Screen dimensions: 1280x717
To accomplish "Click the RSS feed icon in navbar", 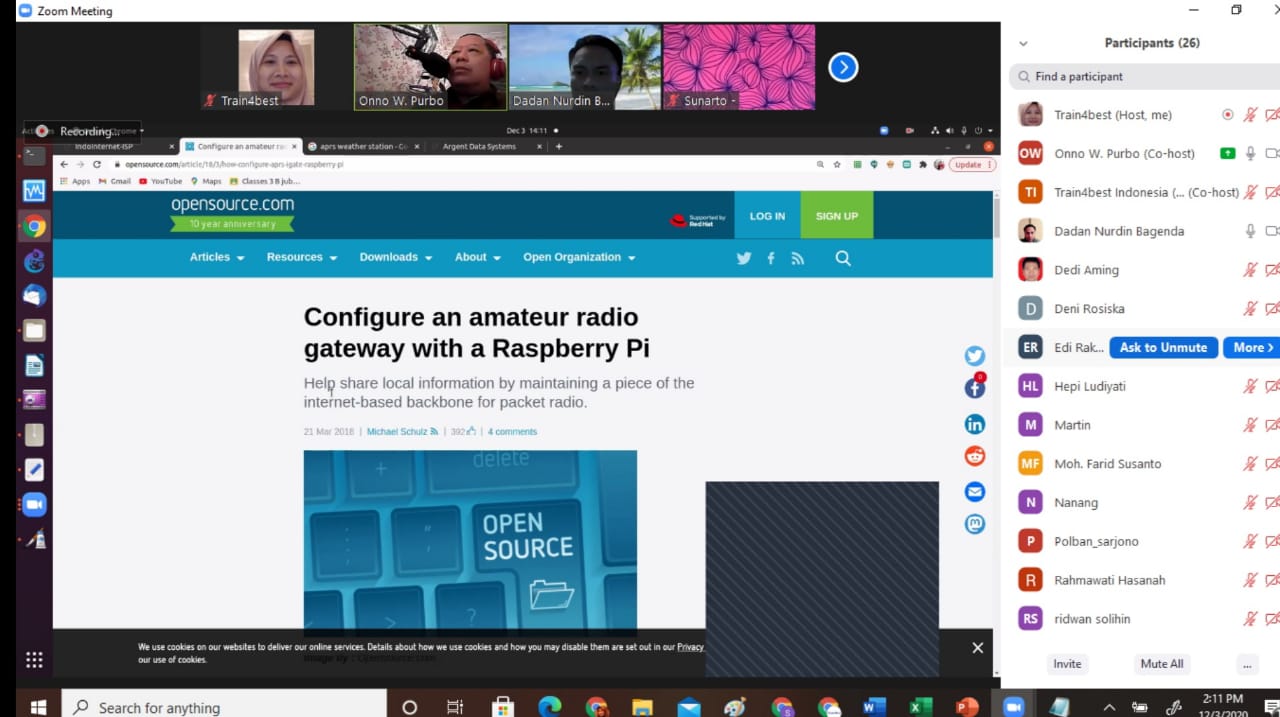I will tap(797, 258).
